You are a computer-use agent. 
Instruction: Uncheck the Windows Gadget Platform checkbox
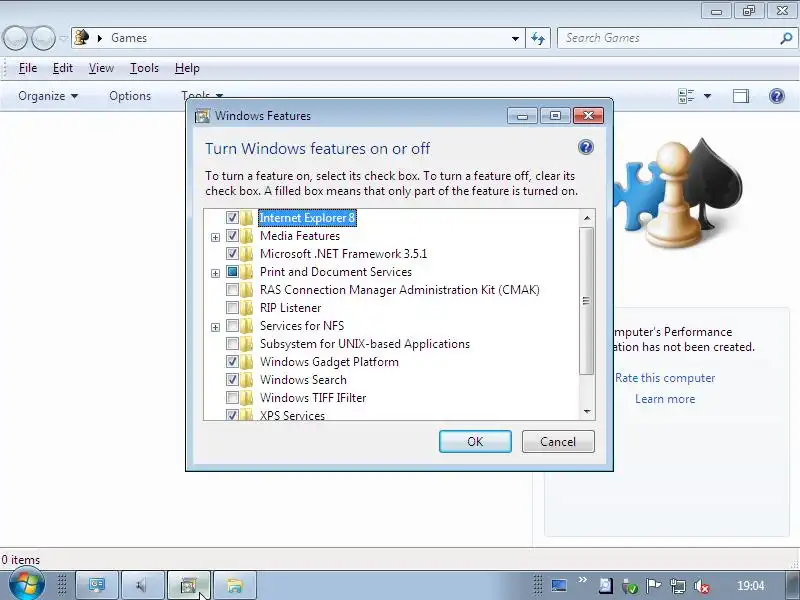click(232, 362)
